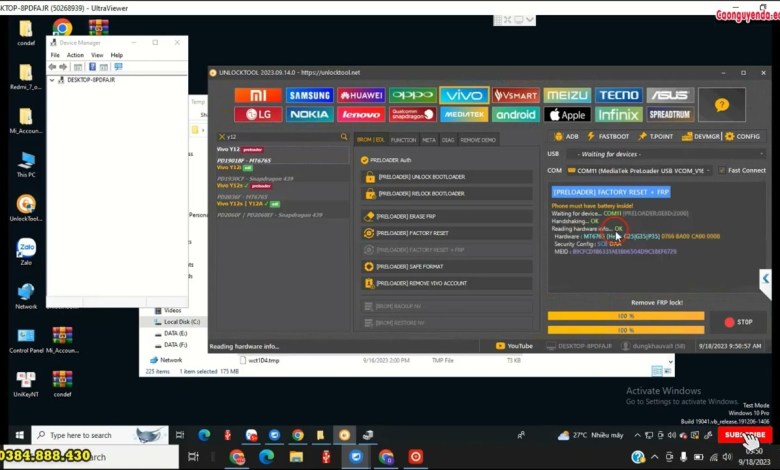Select the ASUS brand logo
The image size is (780, 470).
[x=670, y=95]
